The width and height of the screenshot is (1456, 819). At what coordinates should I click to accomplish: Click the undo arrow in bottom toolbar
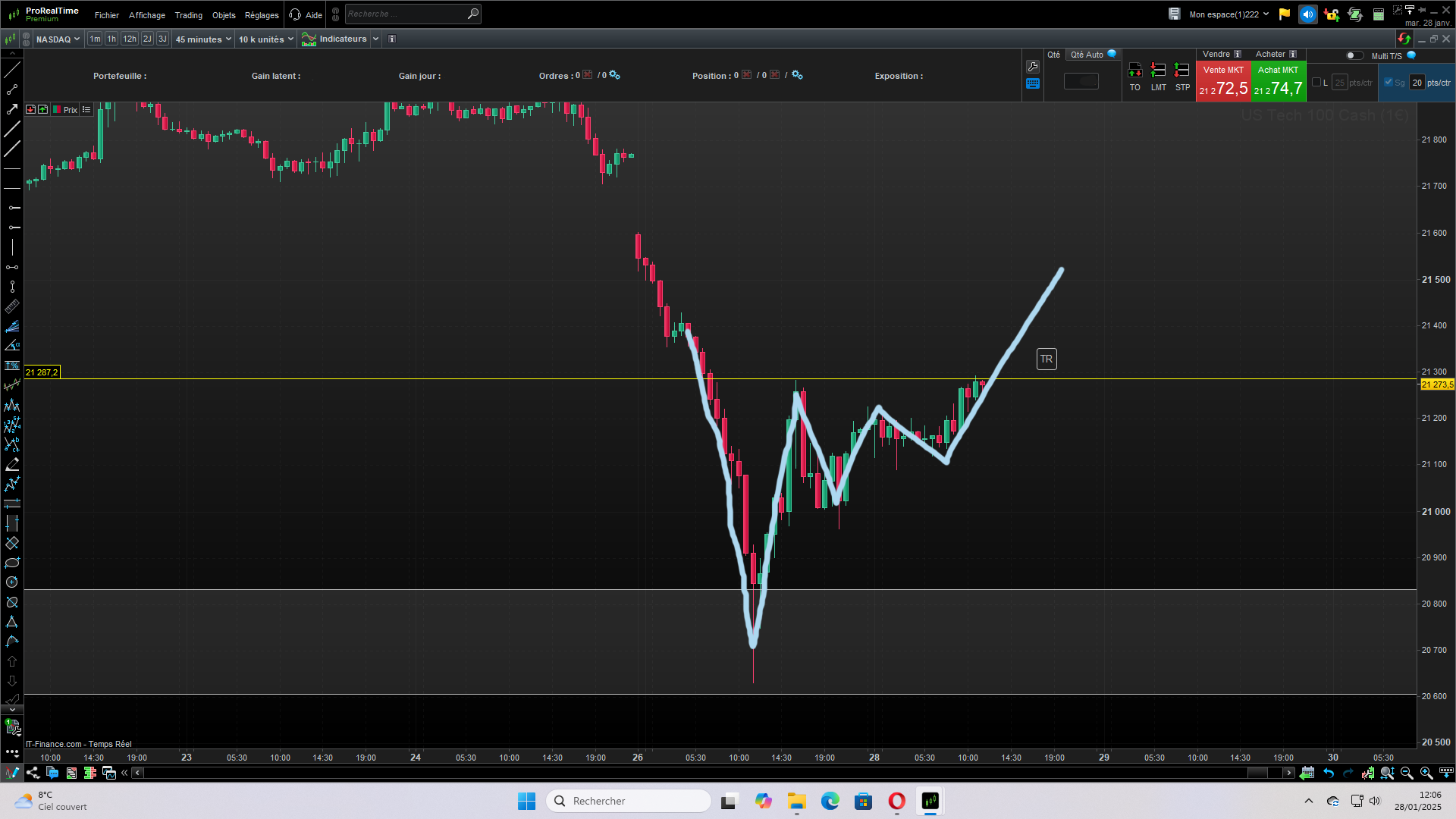coord(1329,773)
